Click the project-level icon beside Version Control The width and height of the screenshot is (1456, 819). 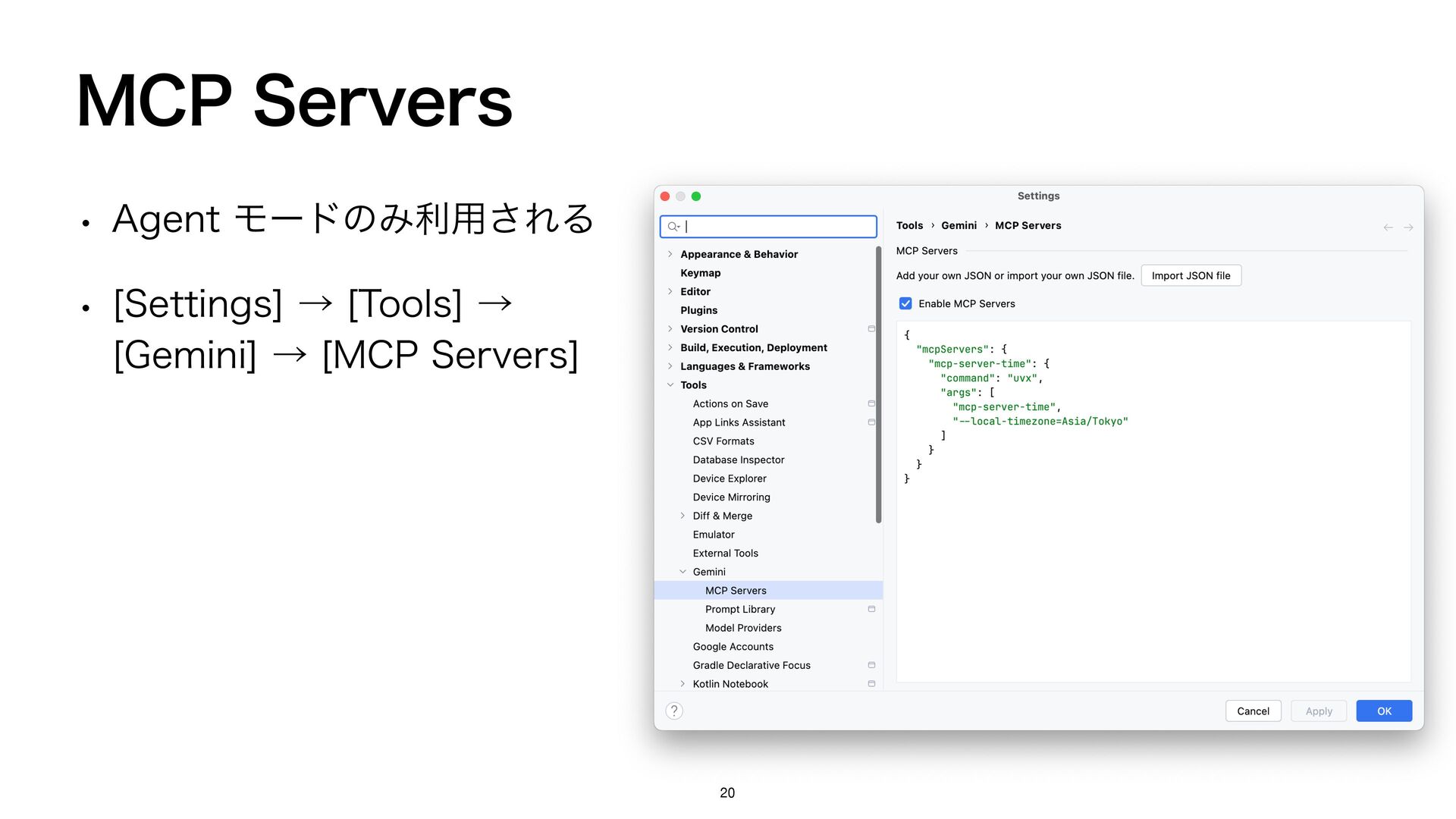[x=871, y=329]
